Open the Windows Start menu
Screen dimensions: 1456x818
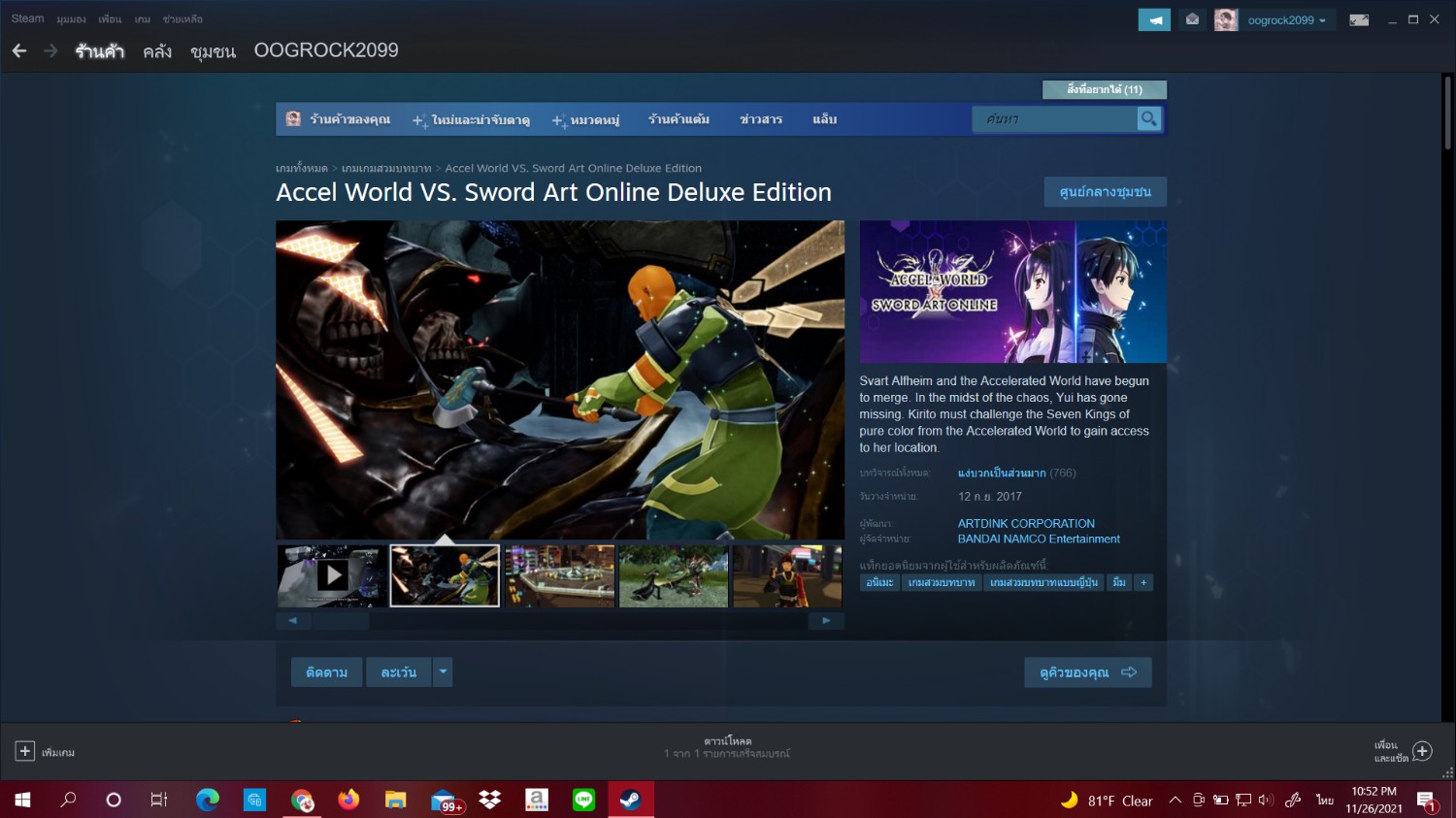click(x=22, y=800)
